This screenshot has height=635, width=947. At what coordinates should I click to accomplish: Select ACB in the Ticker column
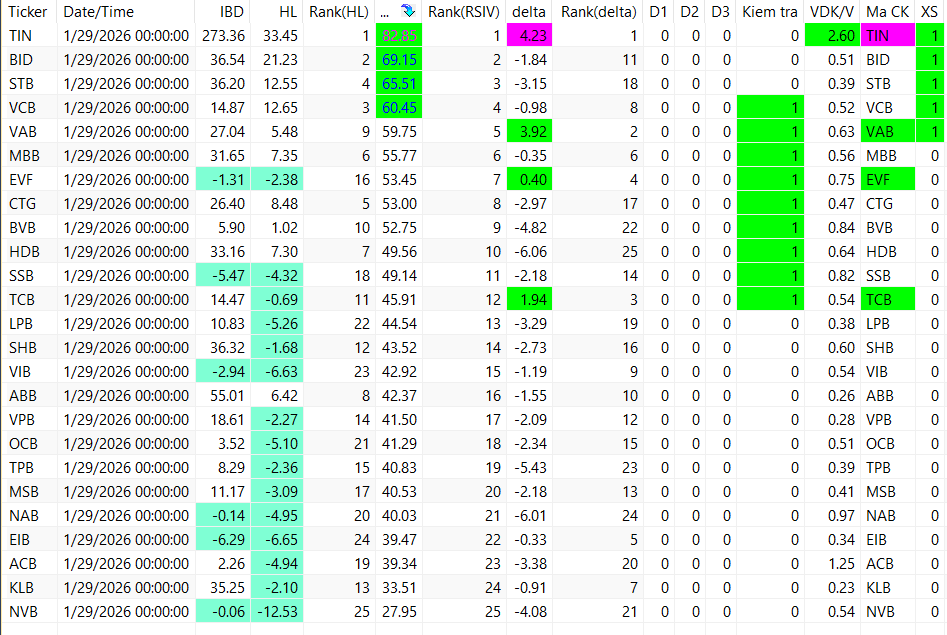coord(23,564)
